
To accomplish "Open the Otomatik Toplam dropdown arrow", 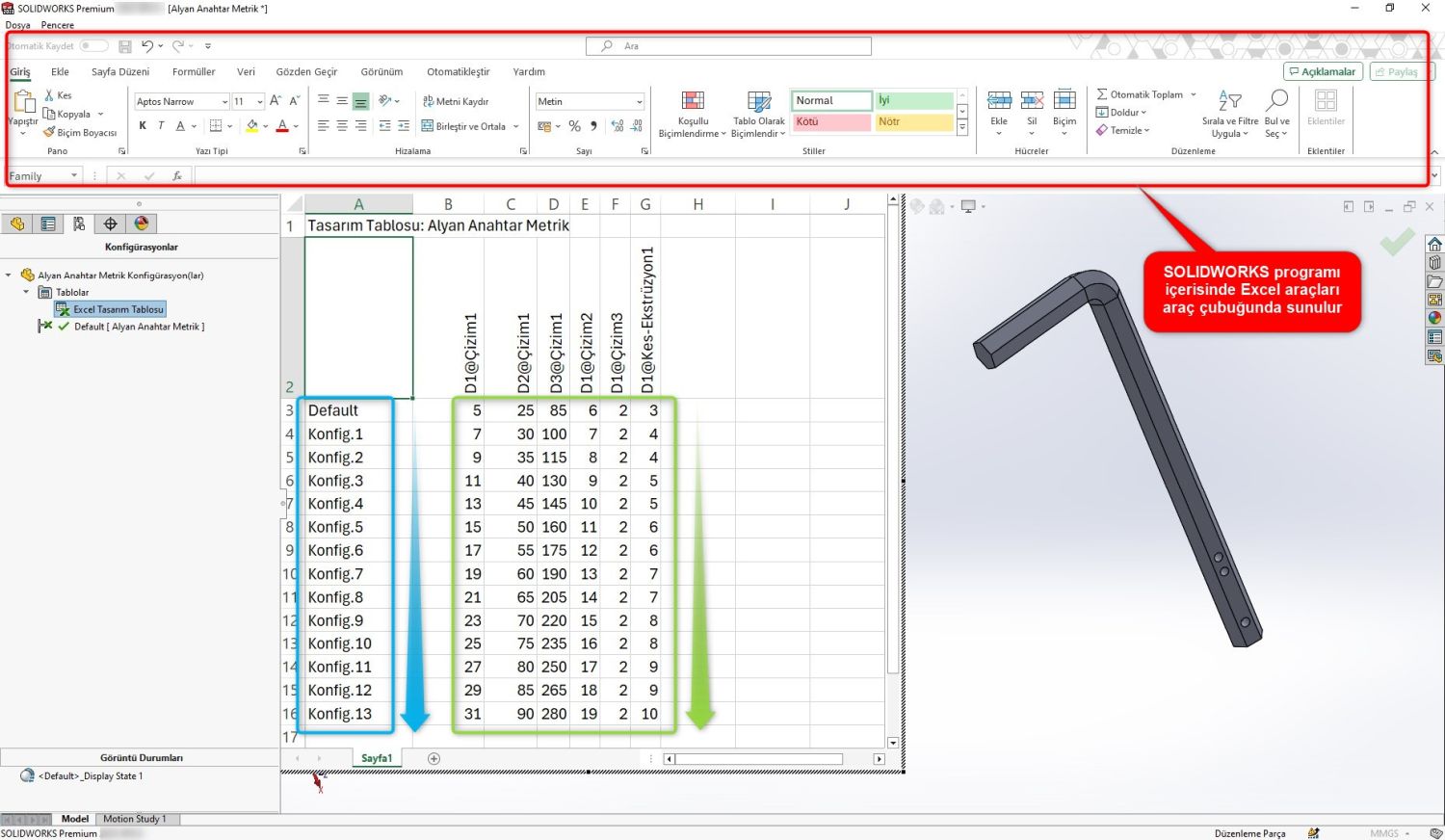I will click(x=1194, y=94).
